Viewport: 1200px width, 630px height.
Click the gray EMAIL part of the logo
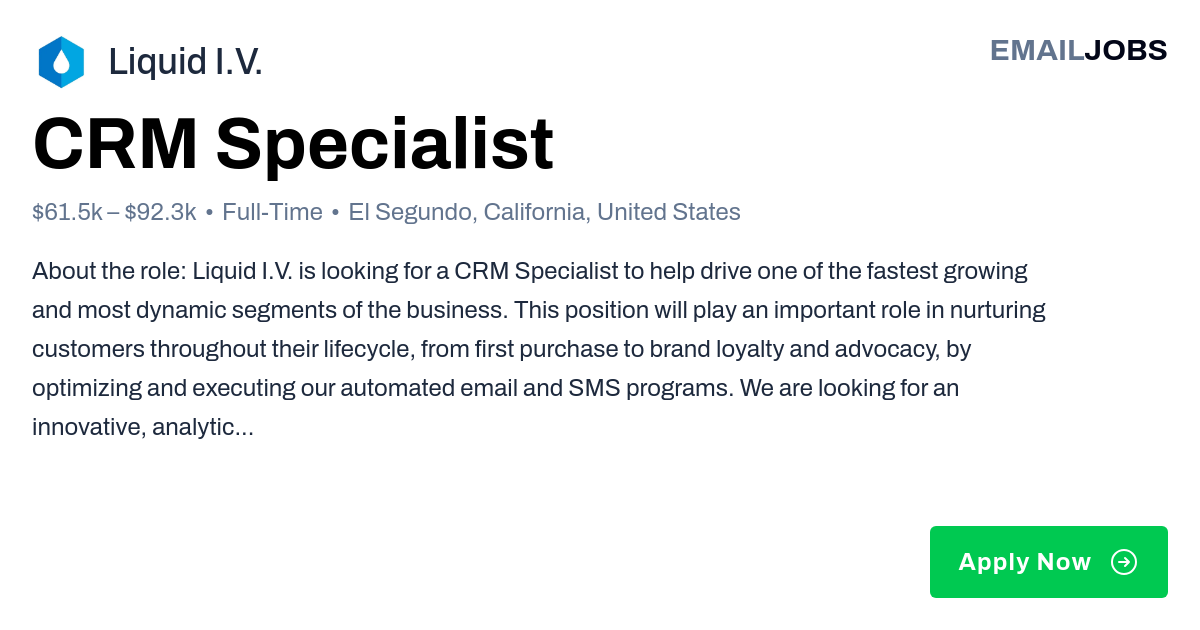[x=1037, y=50]
